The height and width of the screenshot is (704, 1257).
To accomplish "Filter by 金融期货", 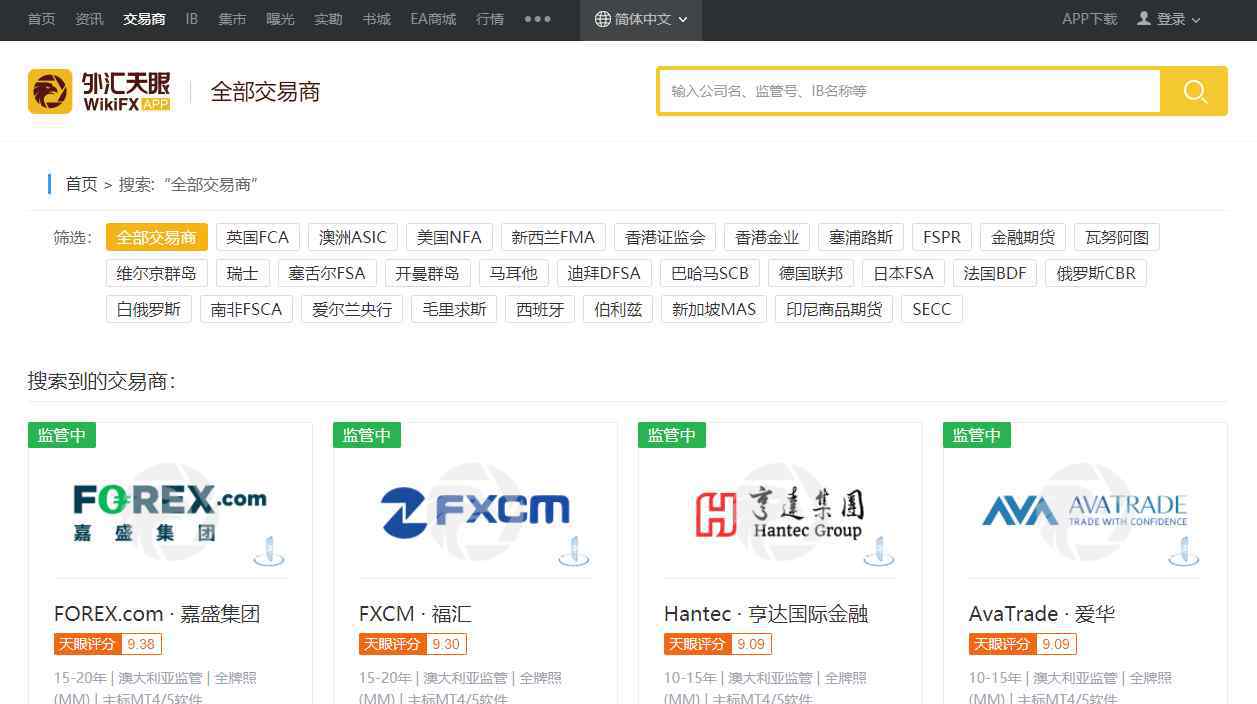I will click(x=1023, y=237).
